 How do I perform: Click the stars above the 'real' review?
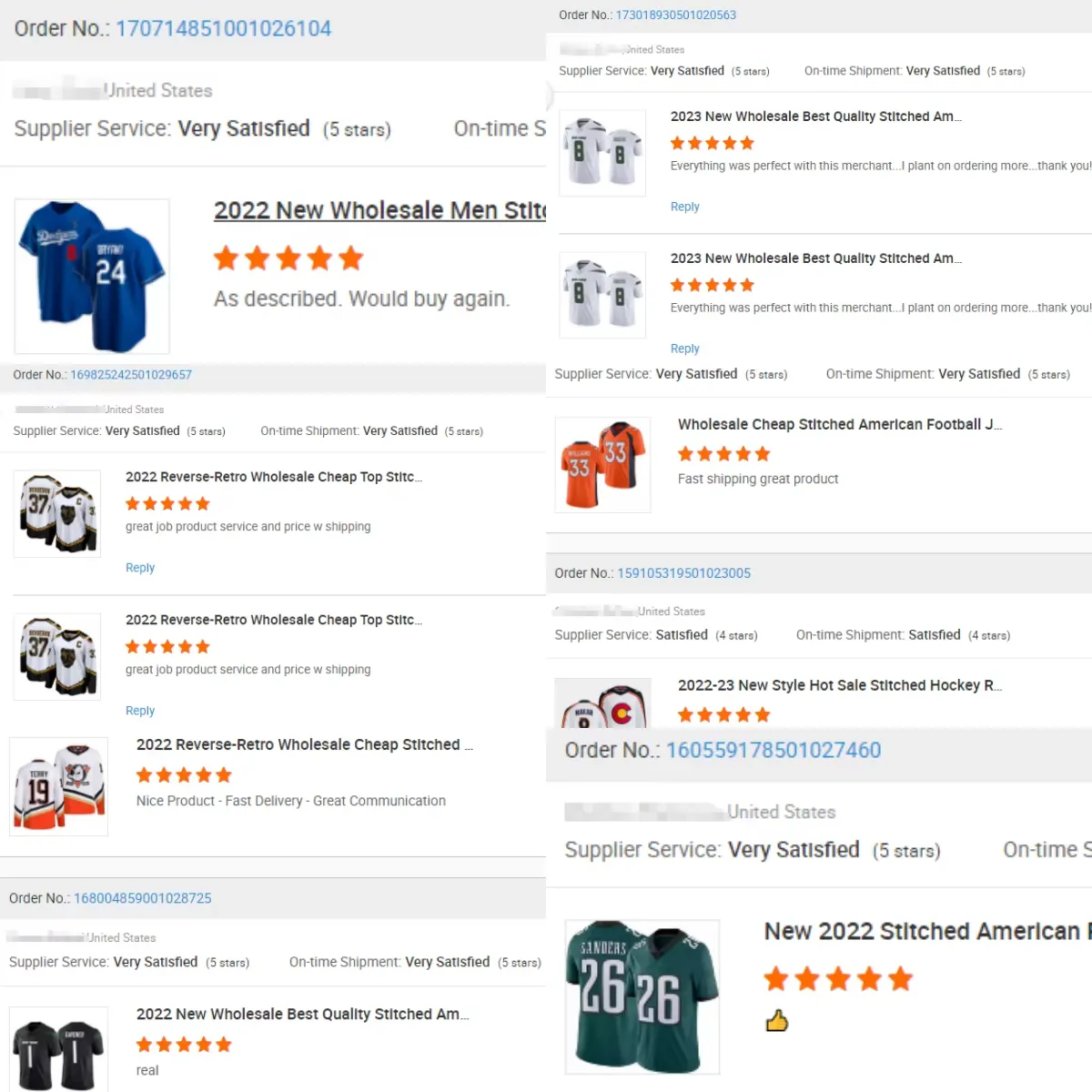[184, 1045]
